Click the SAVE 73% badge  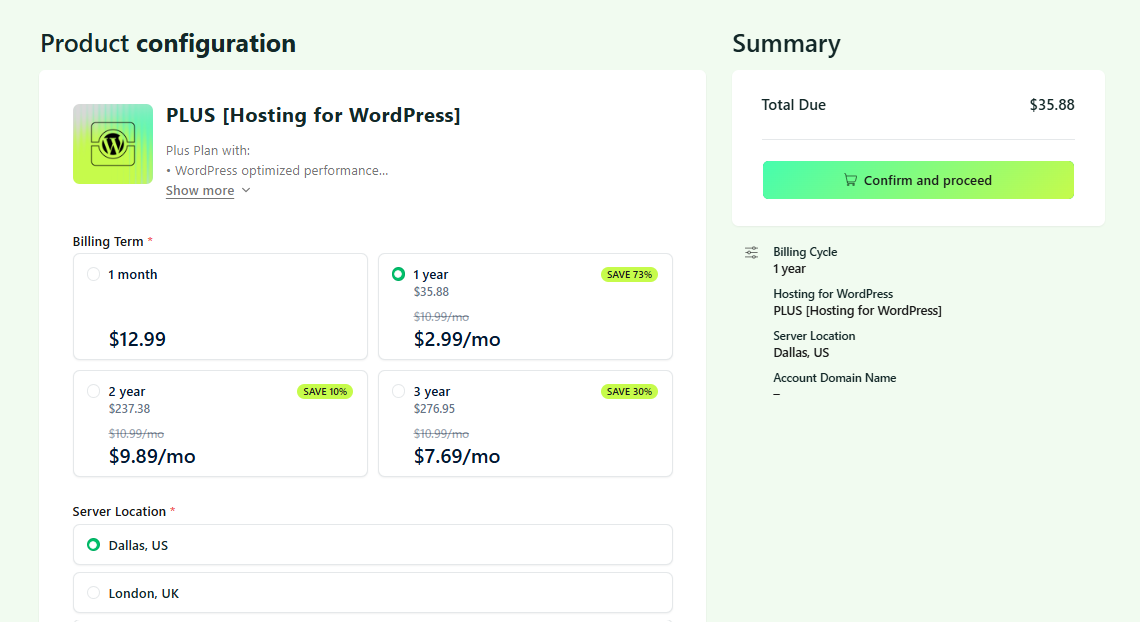[629, 275]
